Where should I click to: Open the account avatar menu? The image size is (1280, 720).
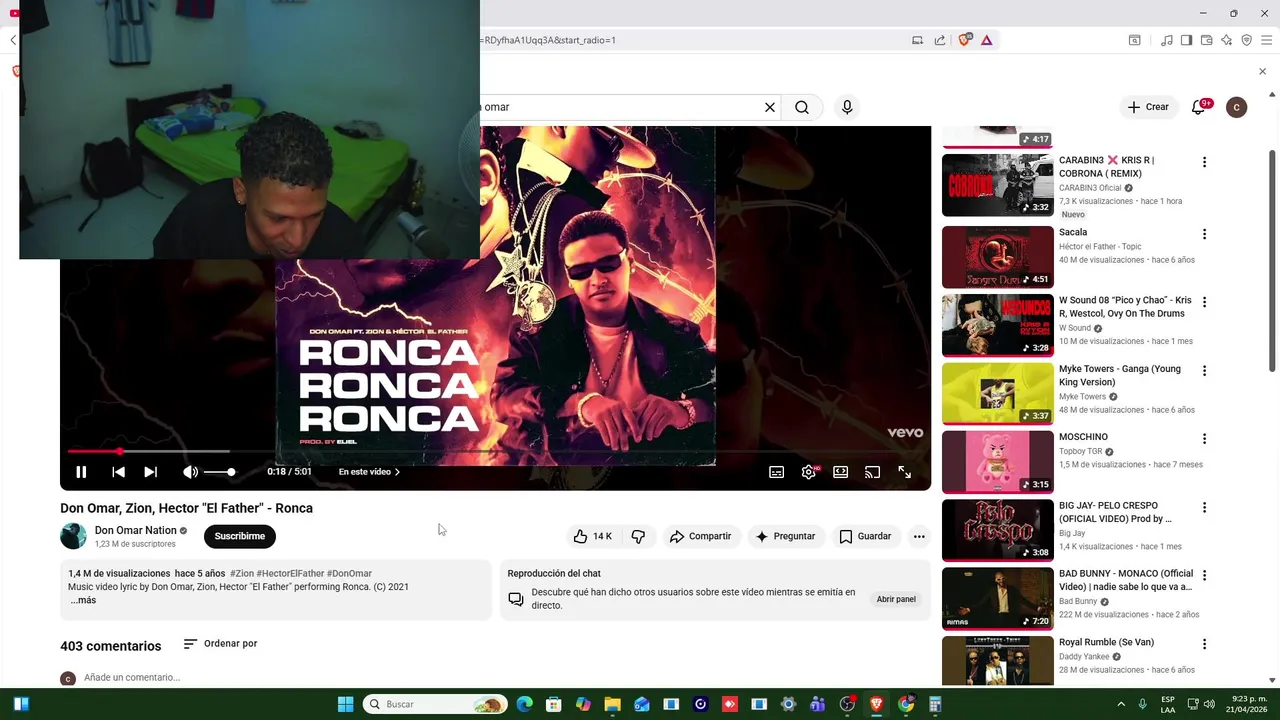[1237, 107]
